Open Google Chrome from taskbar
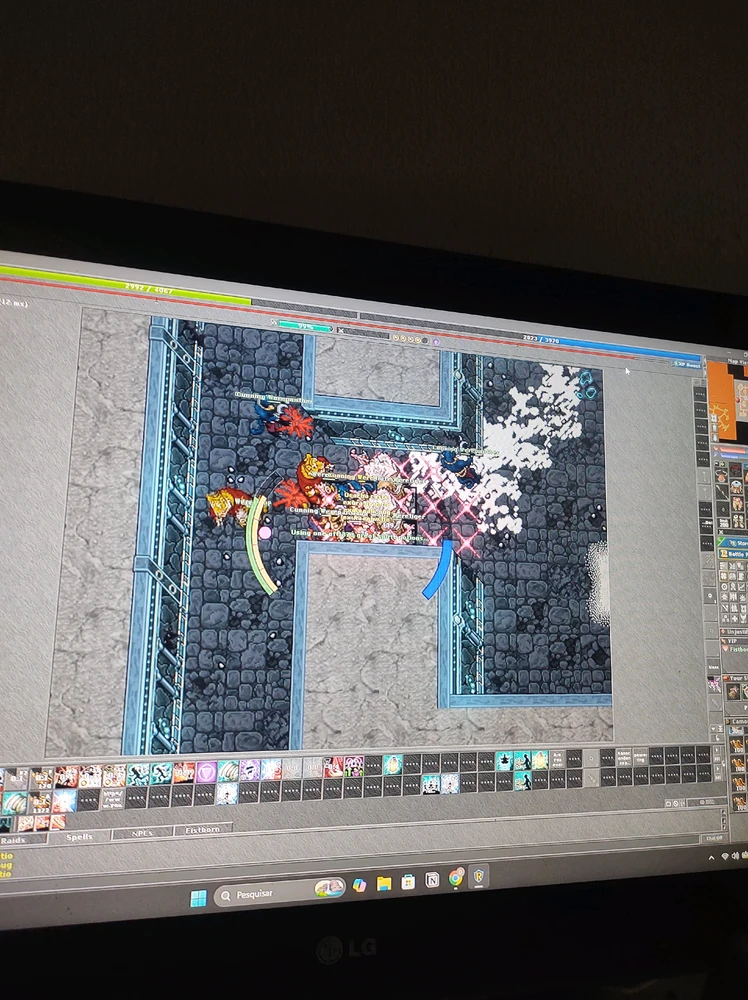This screenshot has height=1000, width=748. pos(455,878)
